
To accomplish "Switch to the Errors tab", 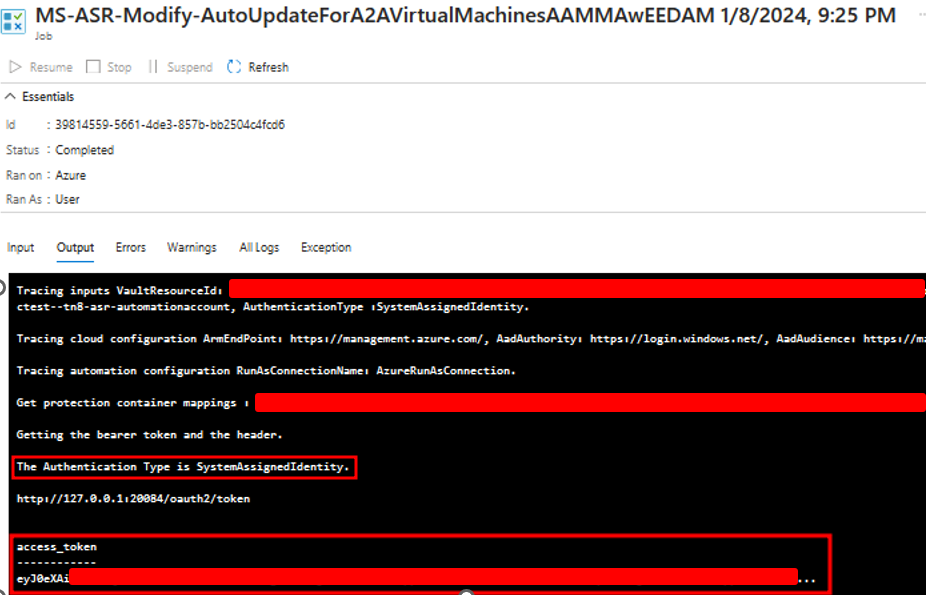I will click(131, 247).
